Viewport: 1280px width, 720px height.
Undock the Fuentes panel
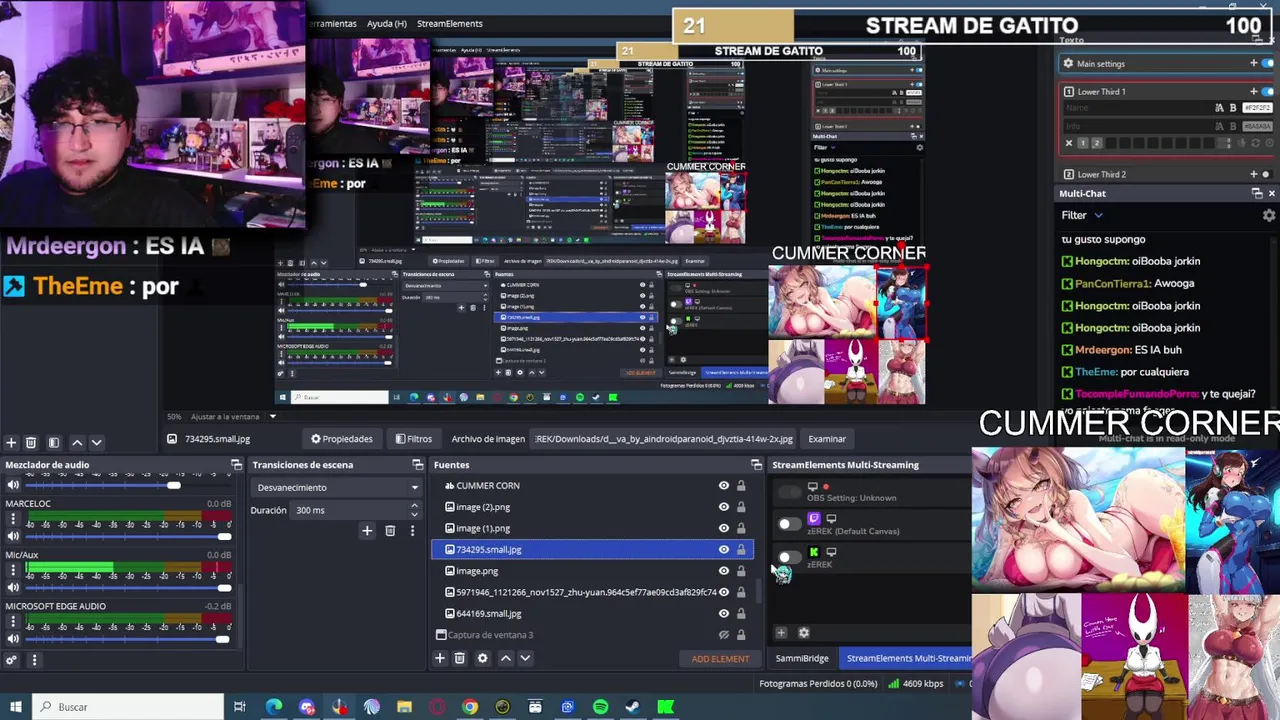756,465
